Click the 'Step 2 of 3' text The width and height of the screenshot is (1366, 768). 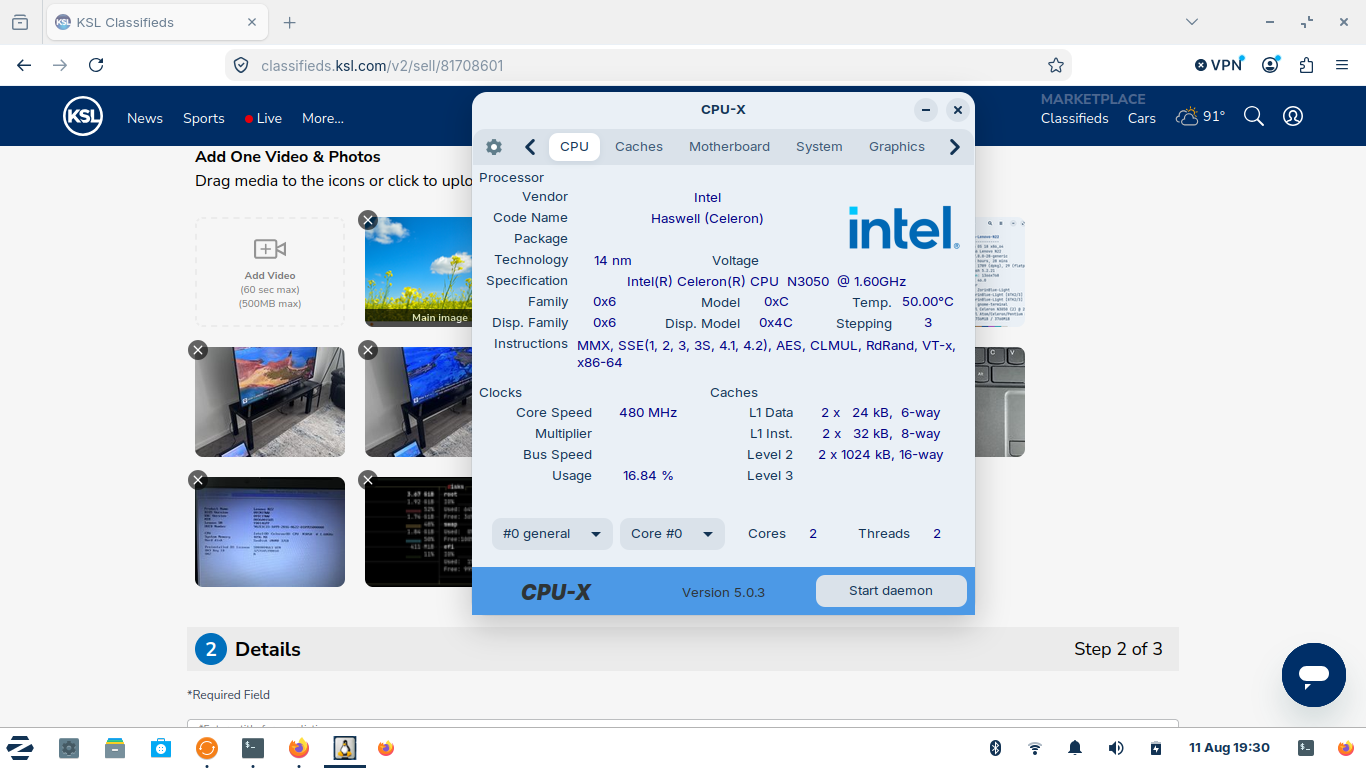coord(1118,649)
